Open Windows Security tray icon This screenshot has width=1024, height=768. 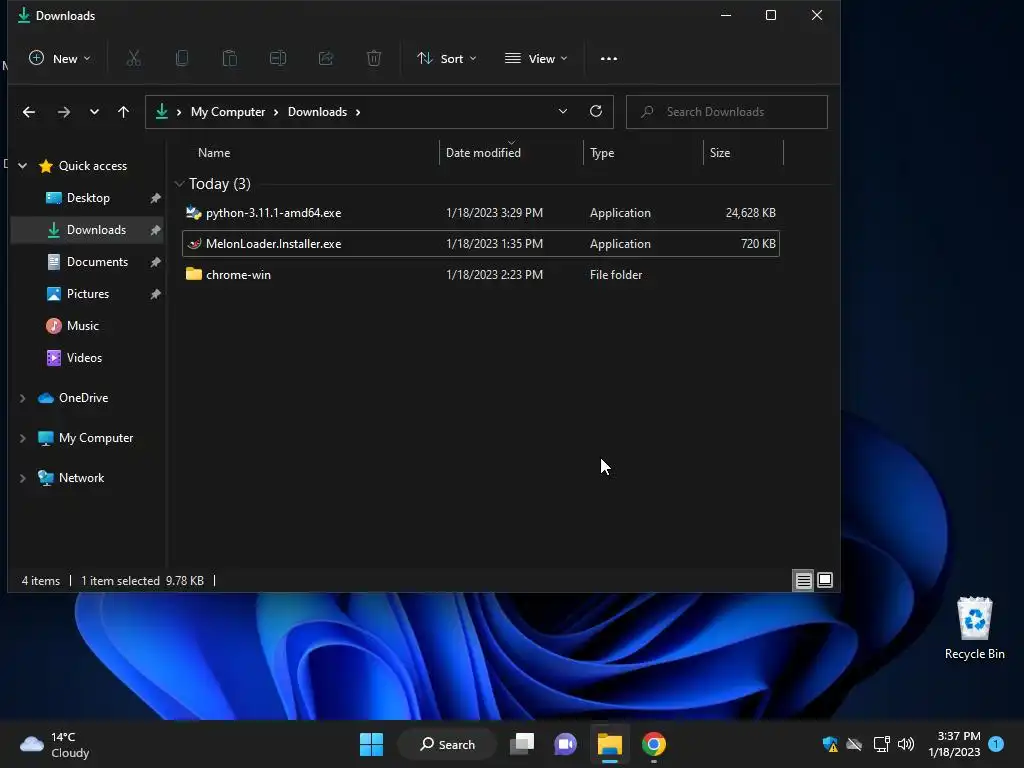coord(829,744)
